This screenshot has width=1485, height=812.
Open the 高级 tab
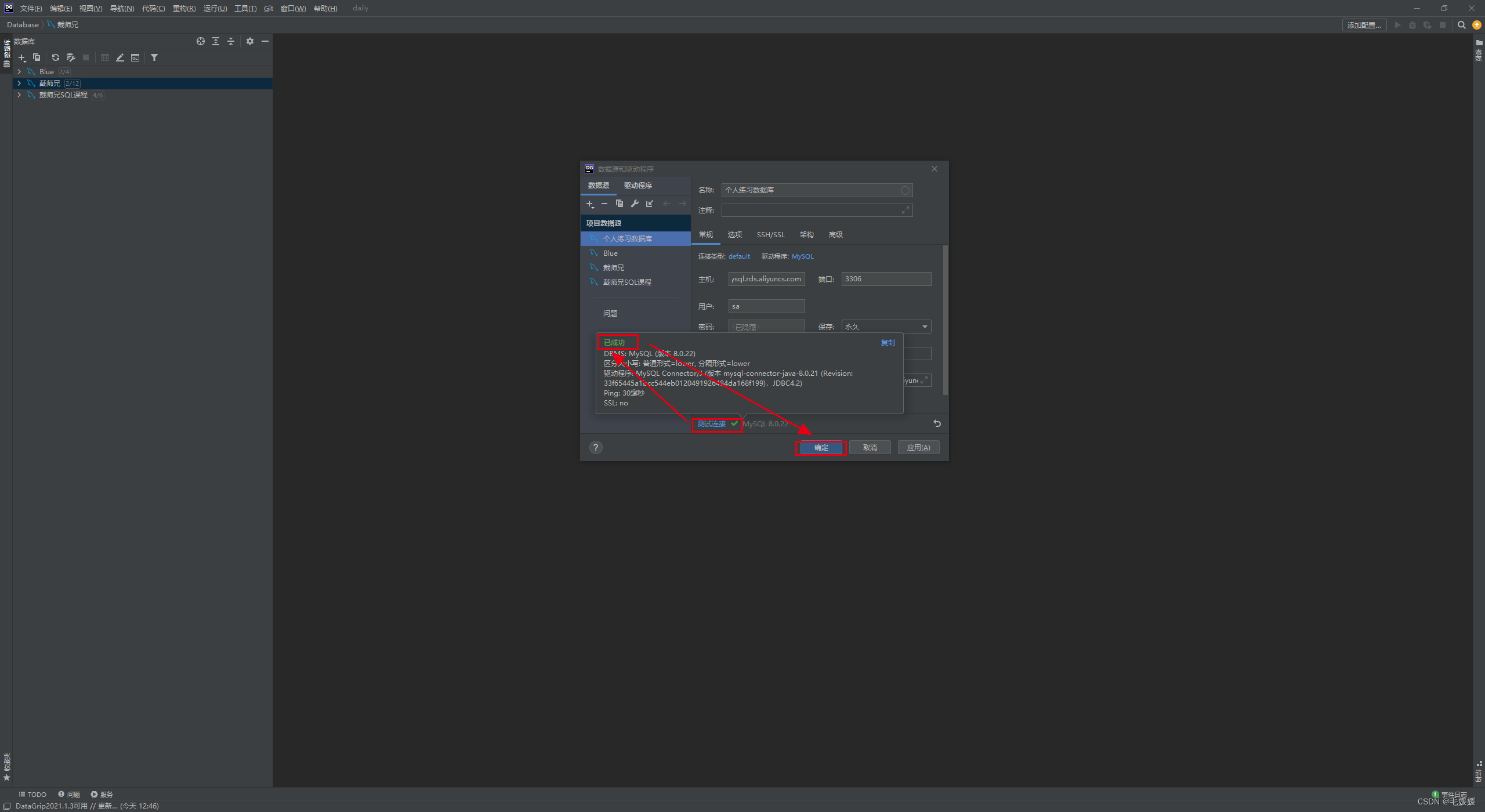[835, 234]
